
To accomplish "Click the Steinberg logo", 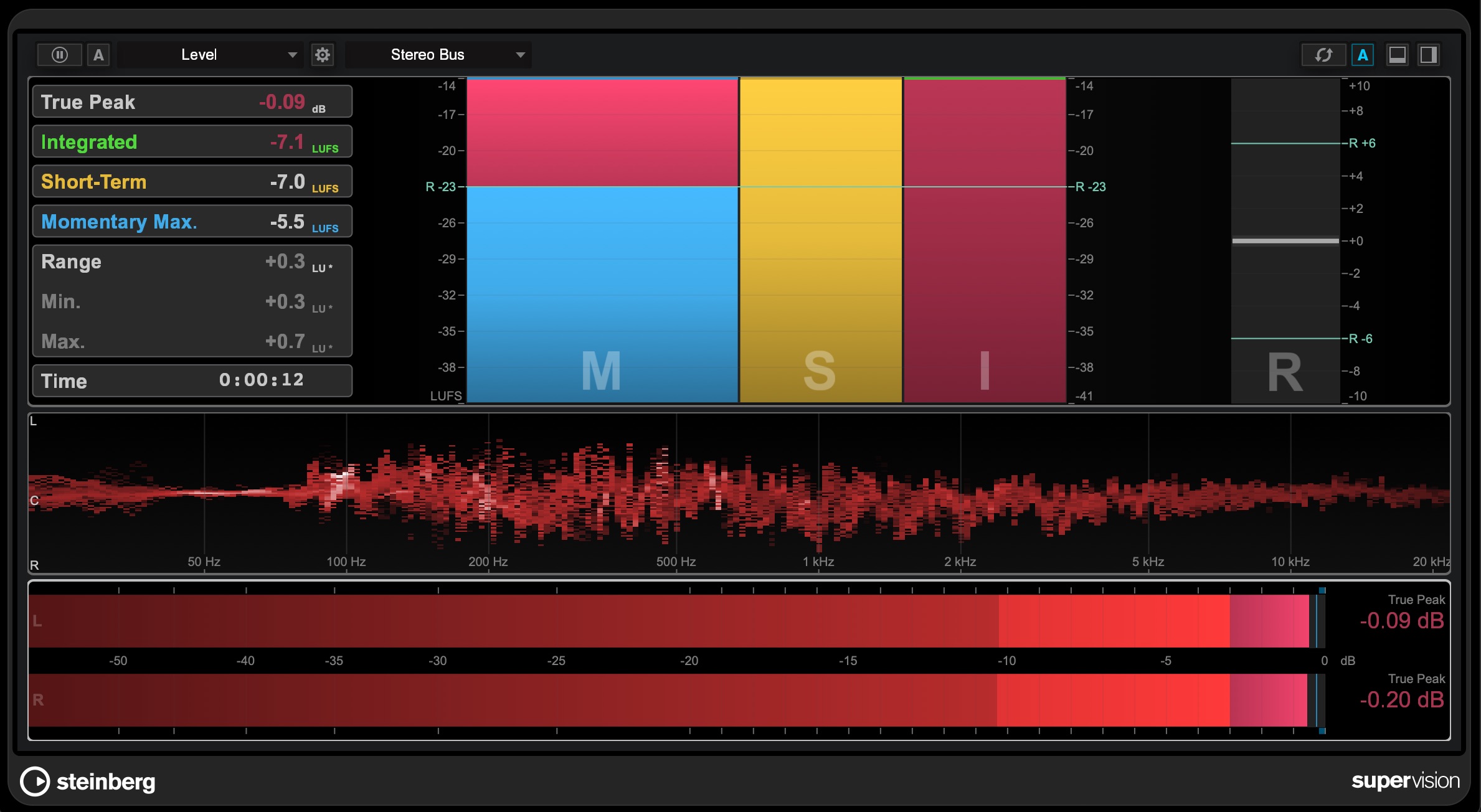I will 88,781.
